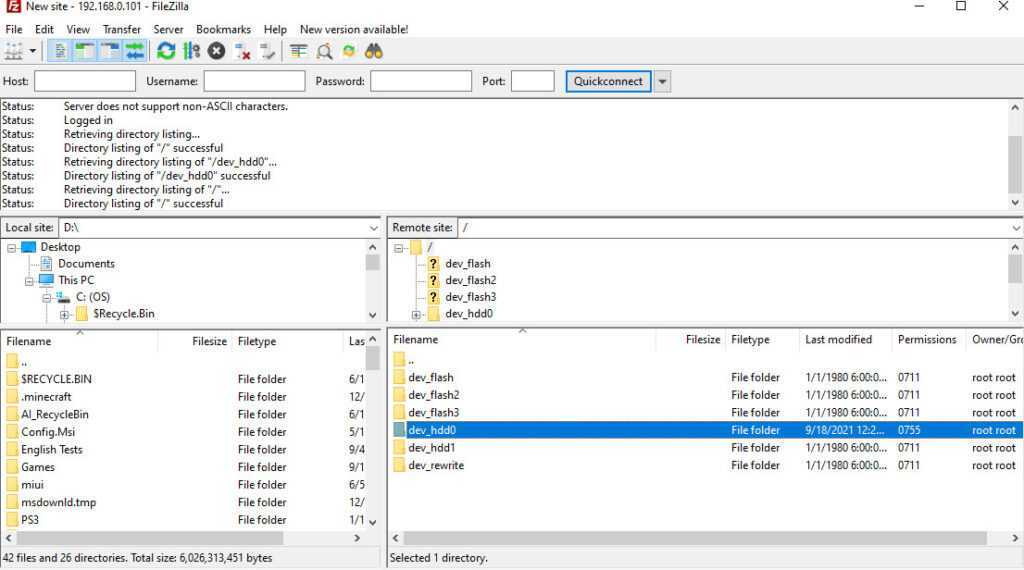Image resolution: width=1024 pixels, height=570 pixels.
Task: Enable synchronized browsing icon
Action: pos(349,51)
